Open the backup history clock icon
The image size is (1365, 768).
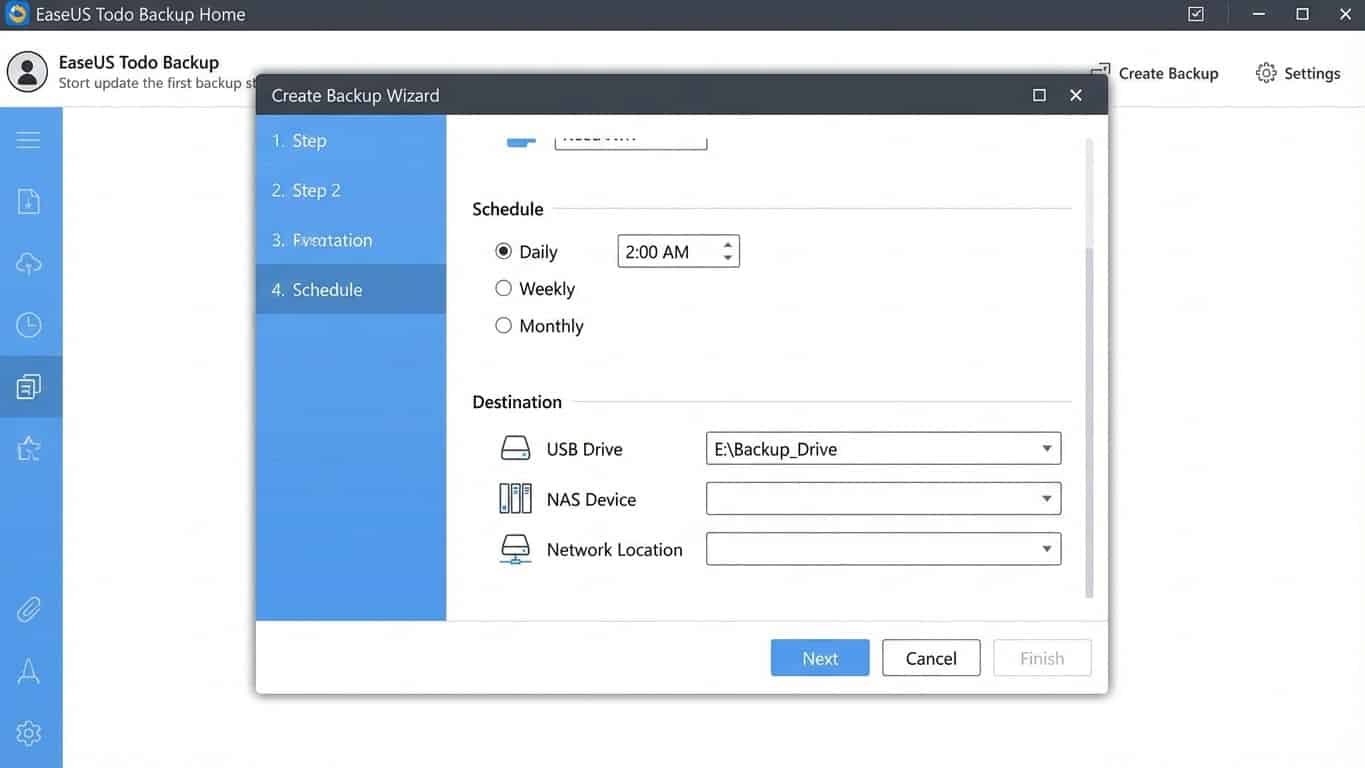[30, 324]
